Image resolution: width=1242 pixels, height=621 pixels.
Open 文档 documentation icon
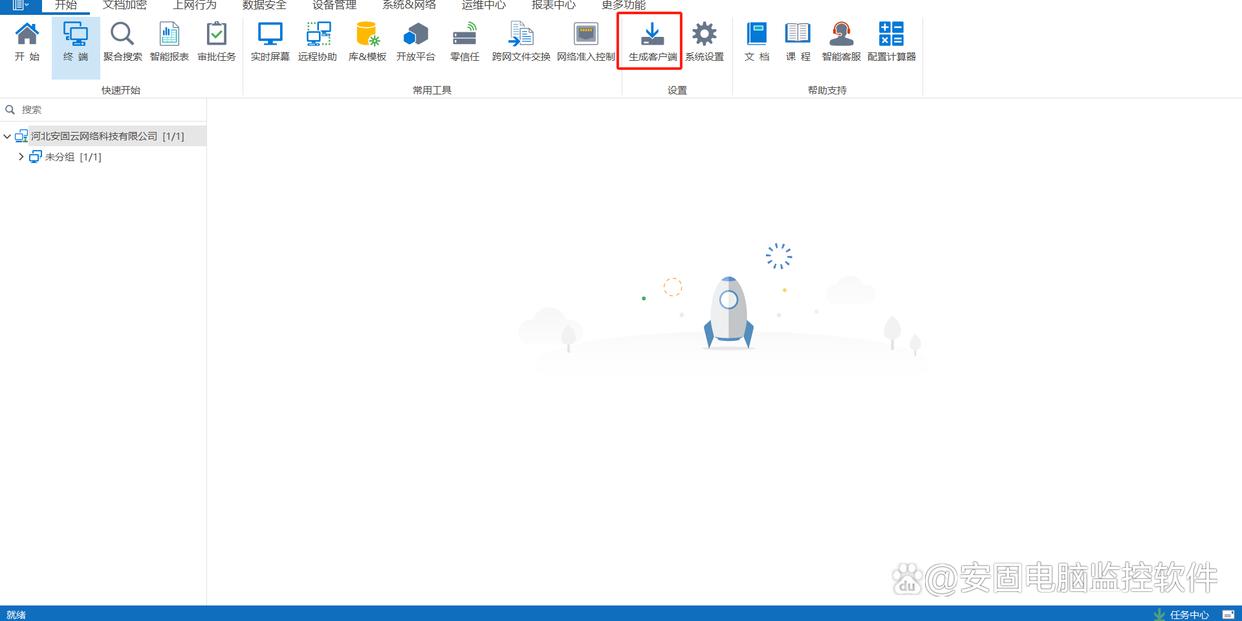tap(757, 42)
